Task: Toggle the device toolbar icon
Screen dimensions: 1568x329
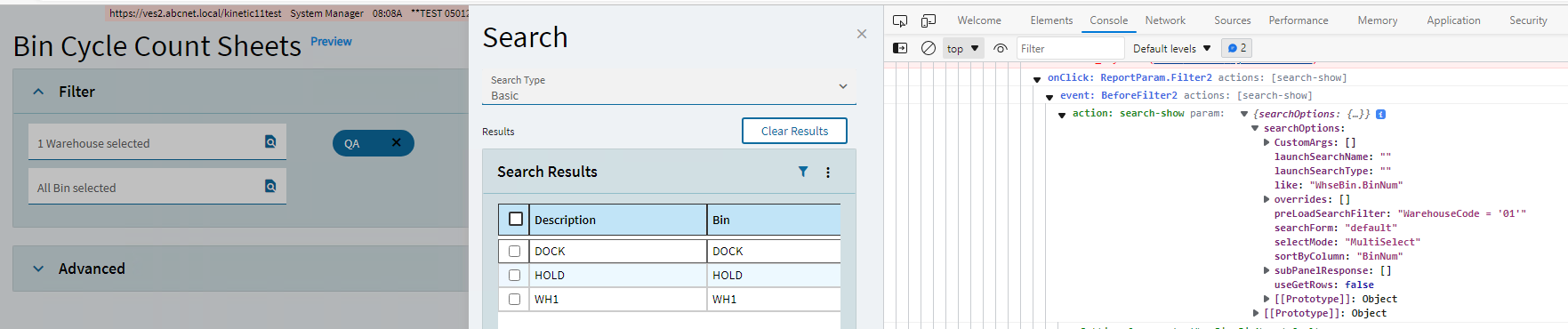Action: point(929,20)
